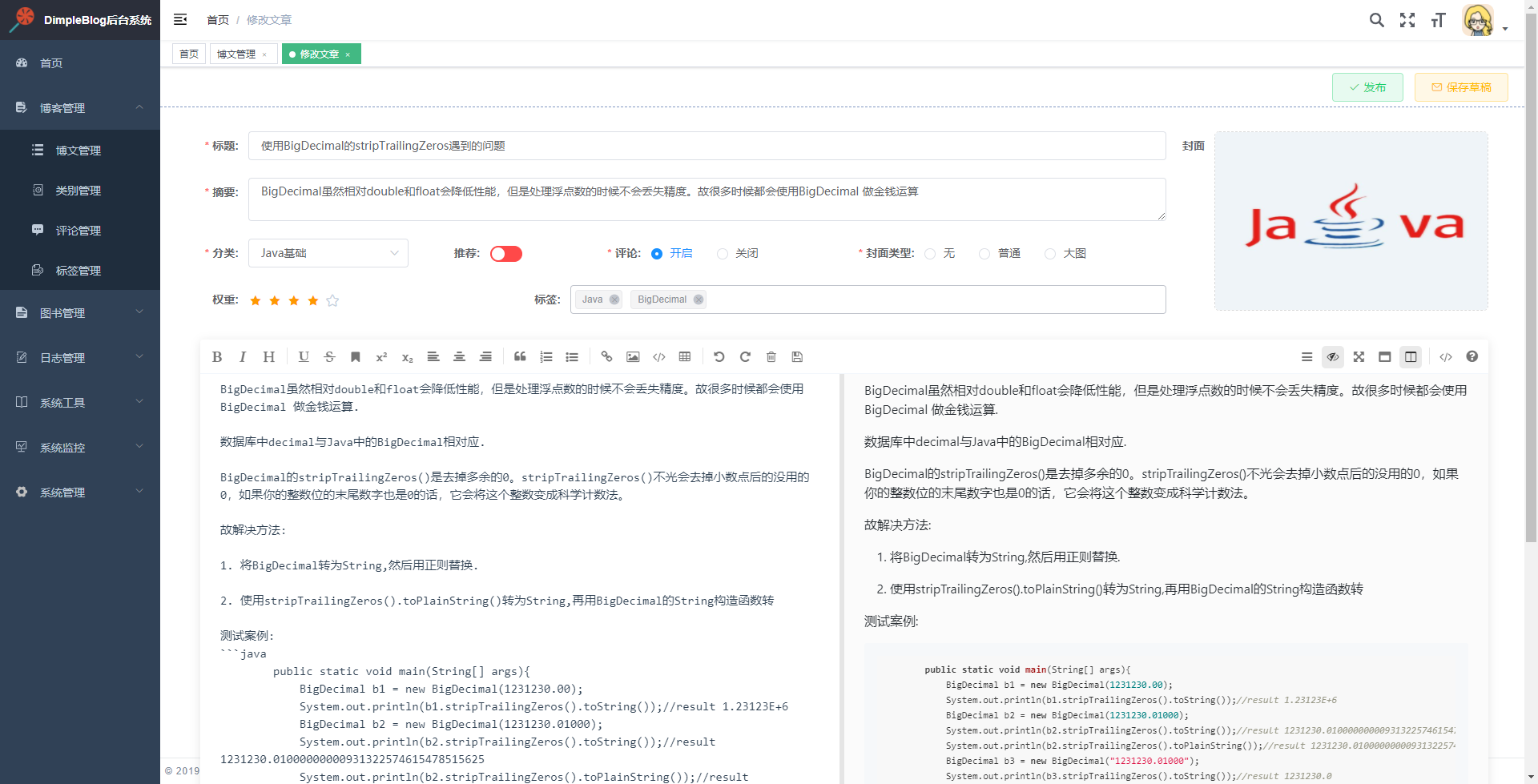
Task: Open 博文管理 in the sidebar
Action: [x=80, y=150]
